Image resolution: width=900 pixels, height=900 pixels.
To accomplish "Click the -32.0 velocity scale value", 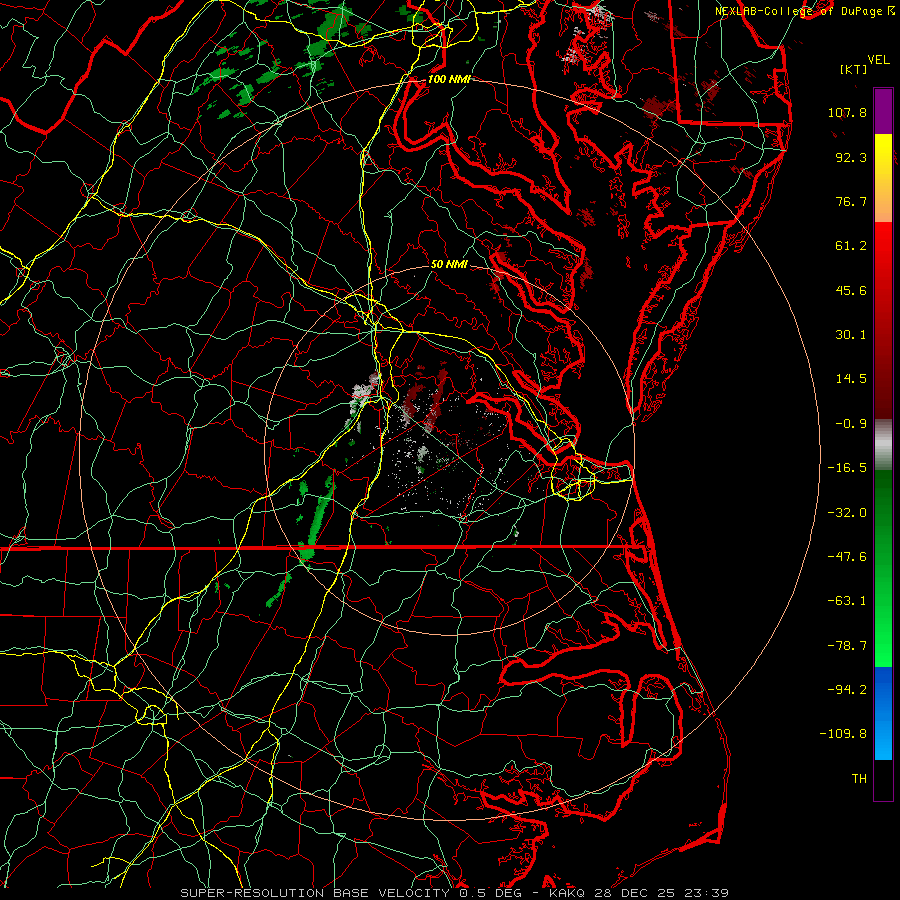I will click(847, 513).
